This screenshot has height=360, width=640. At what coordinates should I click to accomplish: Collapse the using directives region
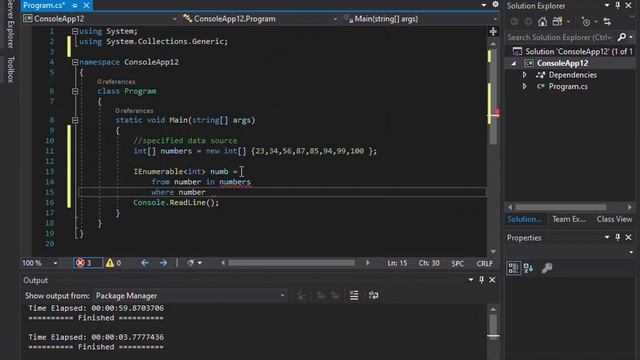75,31
